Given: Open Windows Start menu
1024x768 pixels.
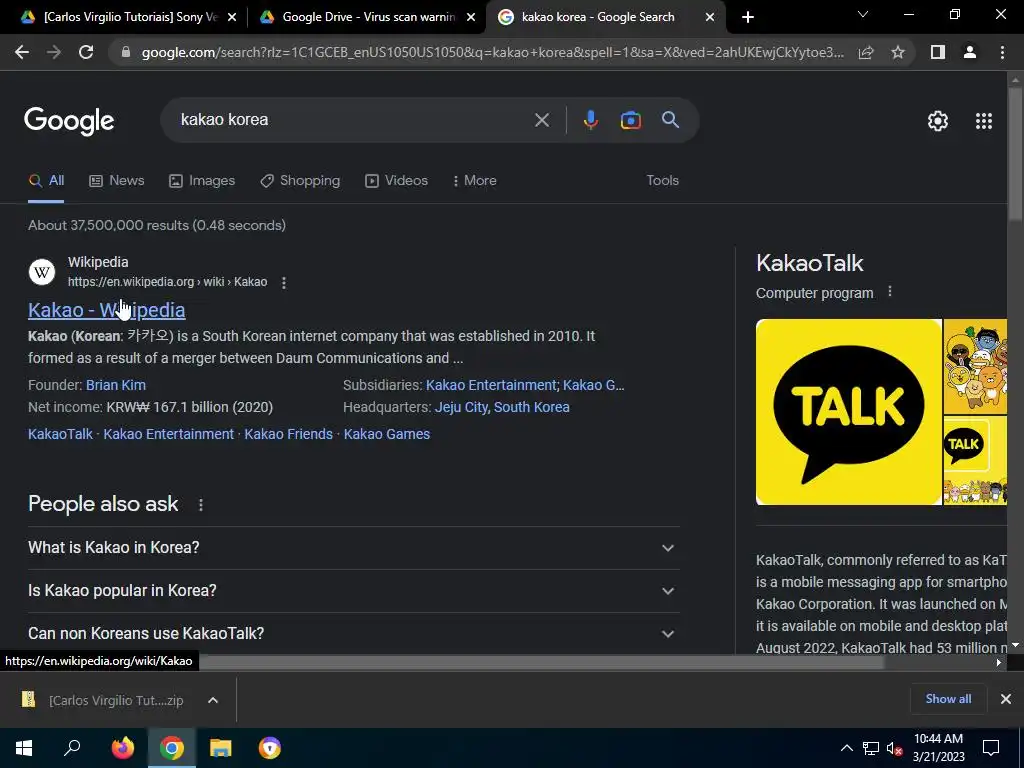Looking at the screenshot, I should 24,748.
